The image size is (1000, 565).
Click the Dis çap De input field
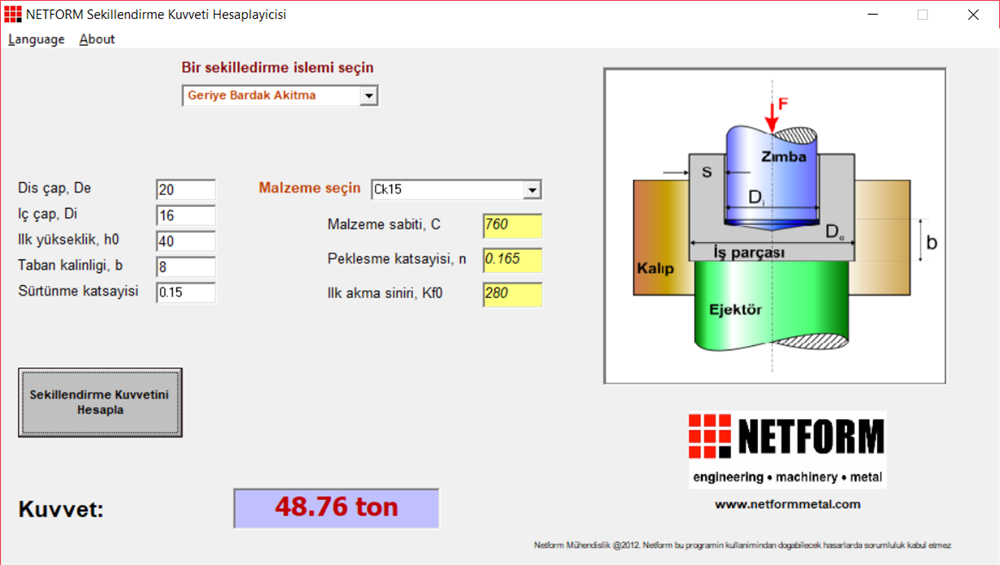(186, 190)
